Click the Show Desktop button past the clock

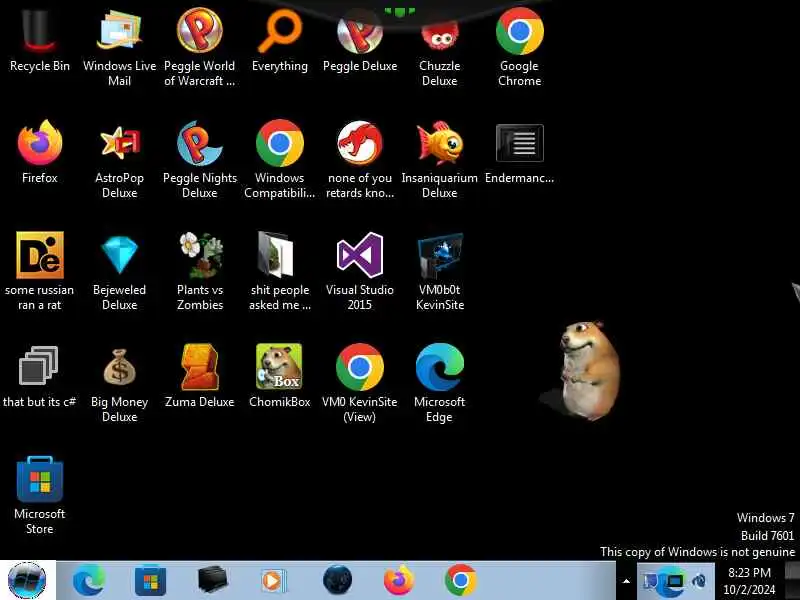point(792,581)
